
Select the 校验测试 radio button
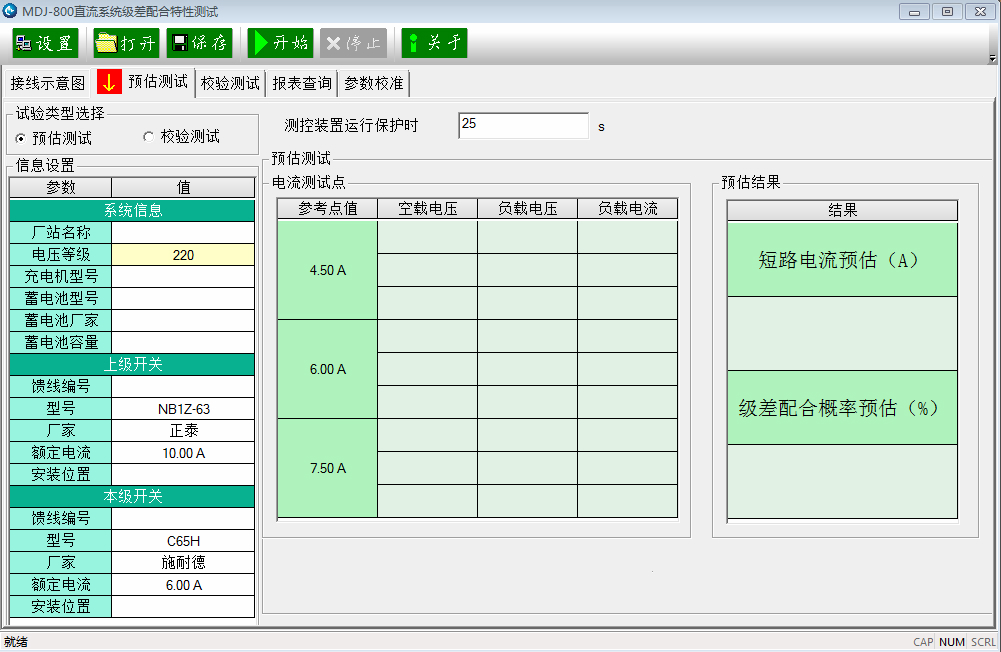149,137
